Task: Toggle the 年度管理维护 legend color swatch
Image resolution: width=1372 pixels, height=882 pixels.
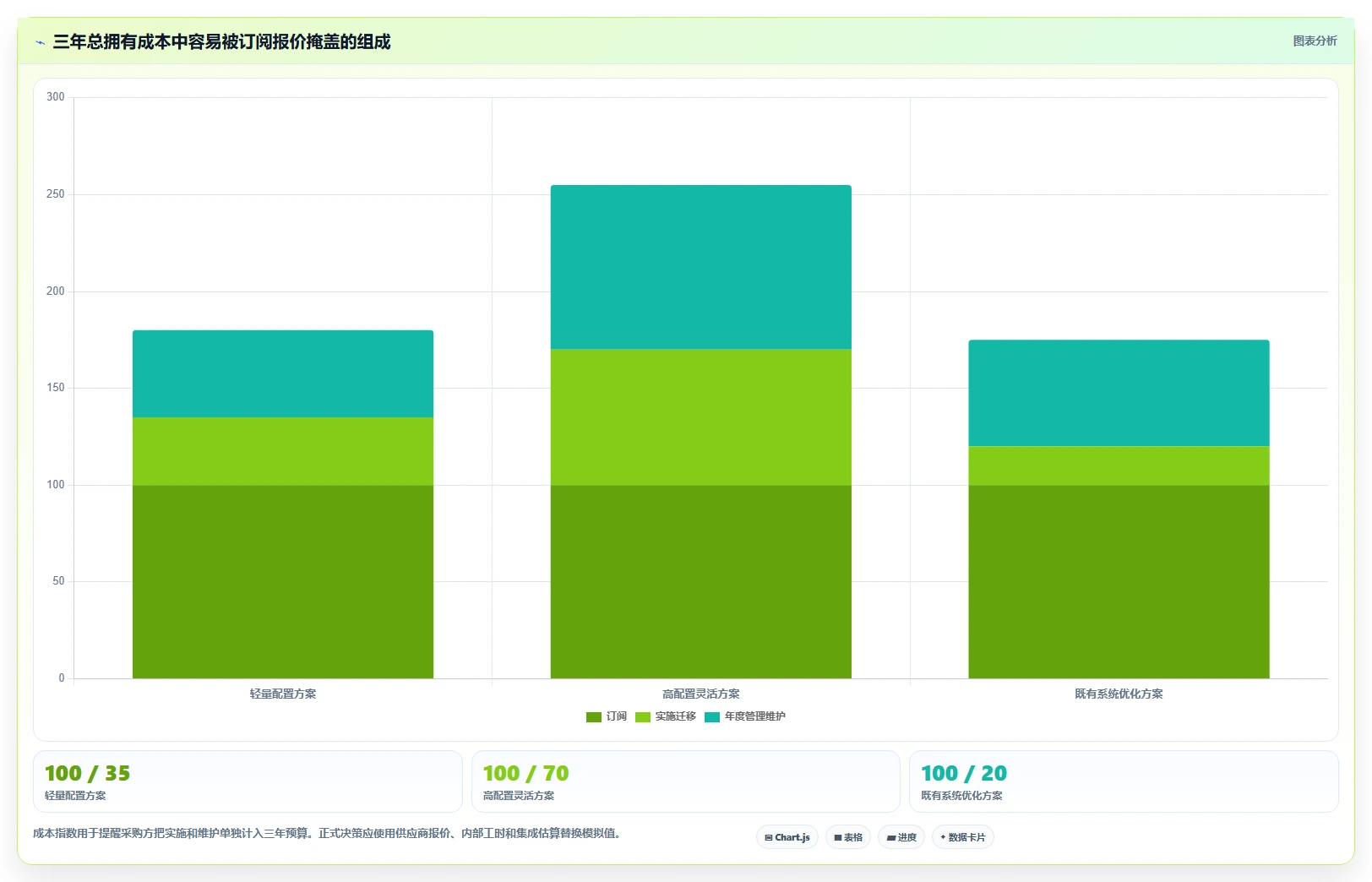Action: click(x=712, y=717)
